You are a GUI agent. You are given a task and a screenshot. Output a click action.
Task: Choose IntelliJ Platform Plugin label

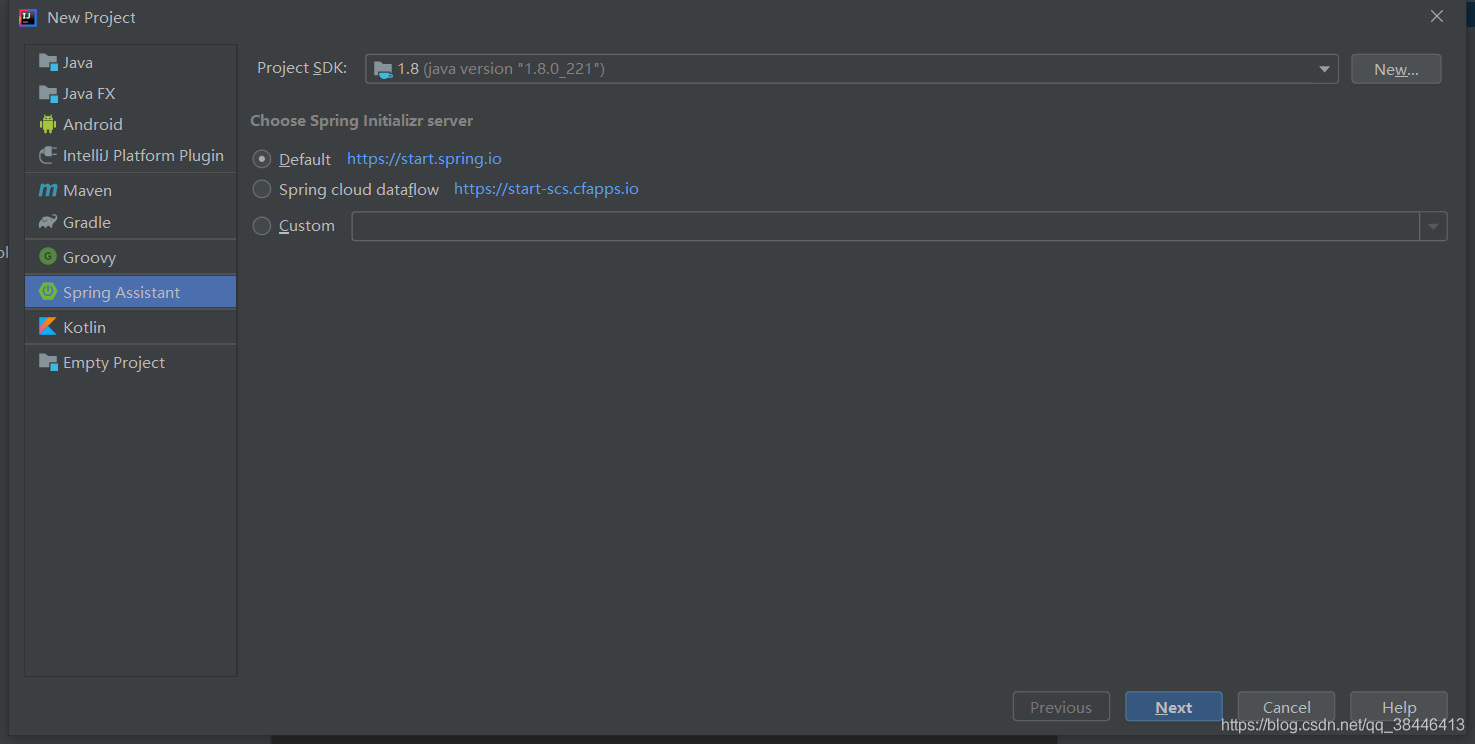click(x=143, y=155)
